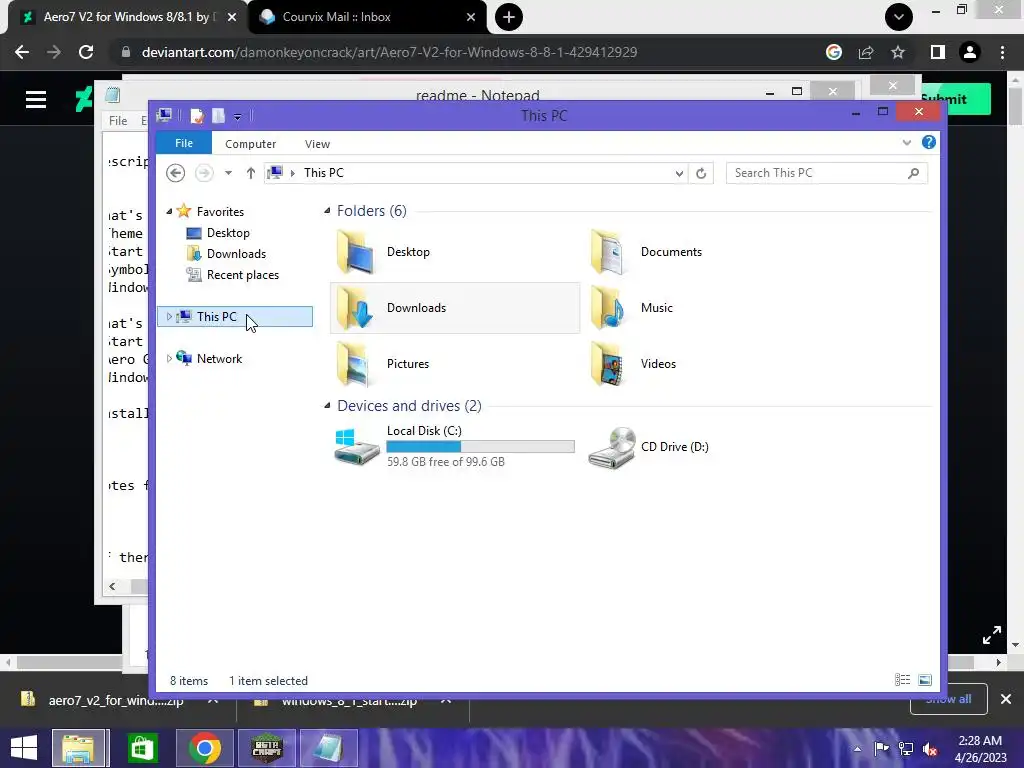Click the Chrome share page icon
This screenshot has width=1024, height=768.
click(x=866, y=52)
